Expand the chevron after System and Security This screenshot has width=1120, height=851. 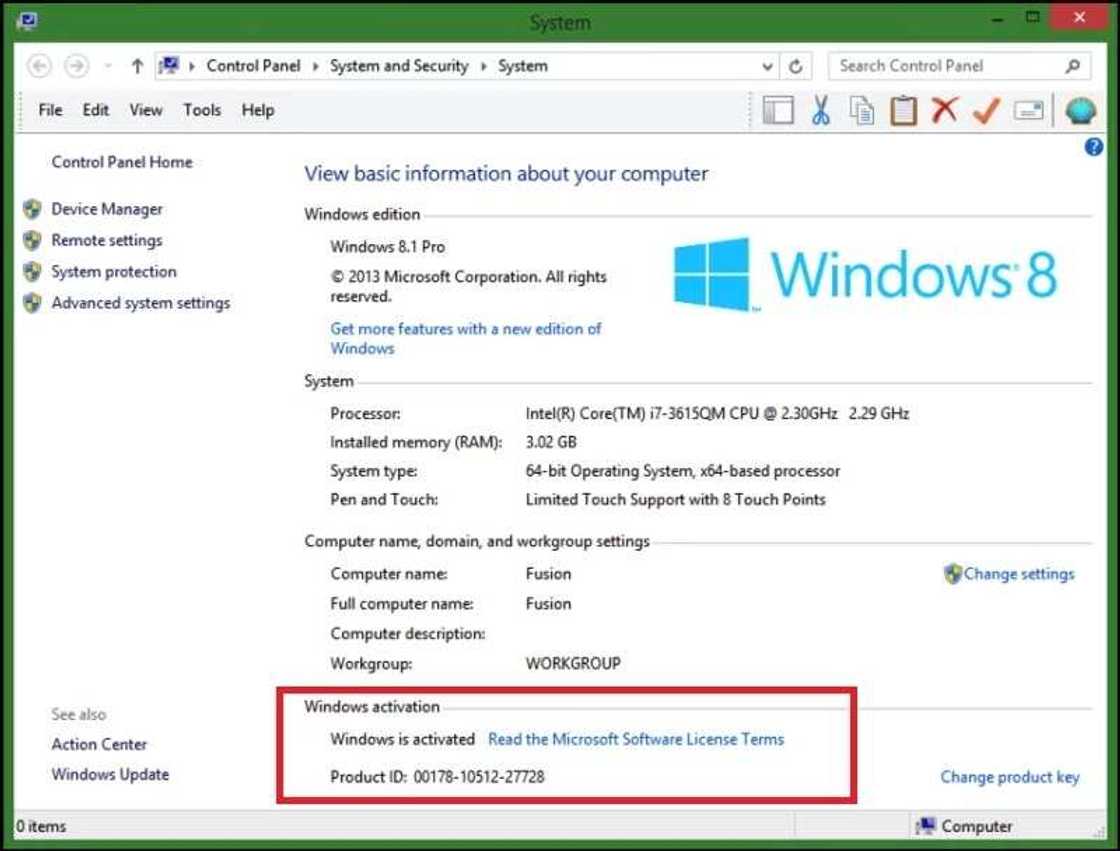pyautogui.click(x=483, y=66)
